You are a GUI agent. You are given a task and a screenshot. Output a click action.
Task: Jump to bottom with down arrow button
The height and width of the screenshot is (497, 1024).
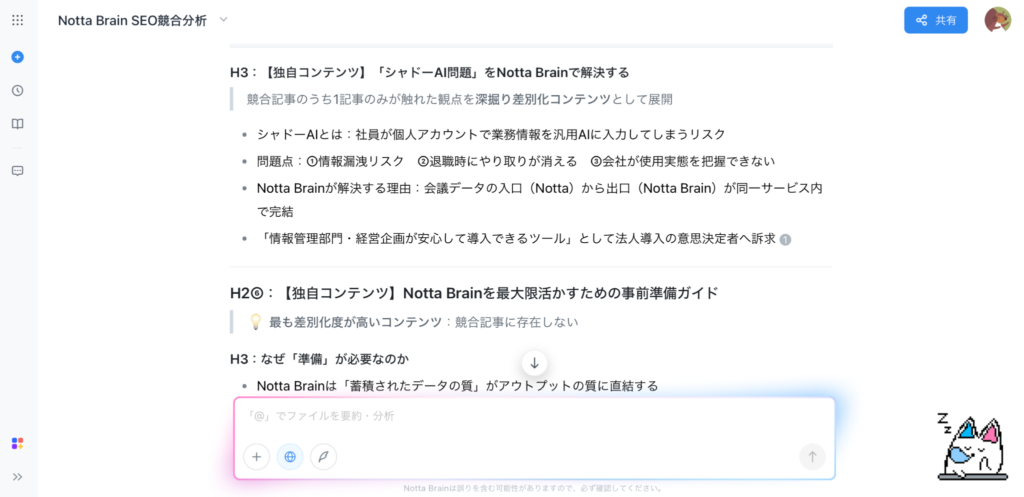[534, 363]
